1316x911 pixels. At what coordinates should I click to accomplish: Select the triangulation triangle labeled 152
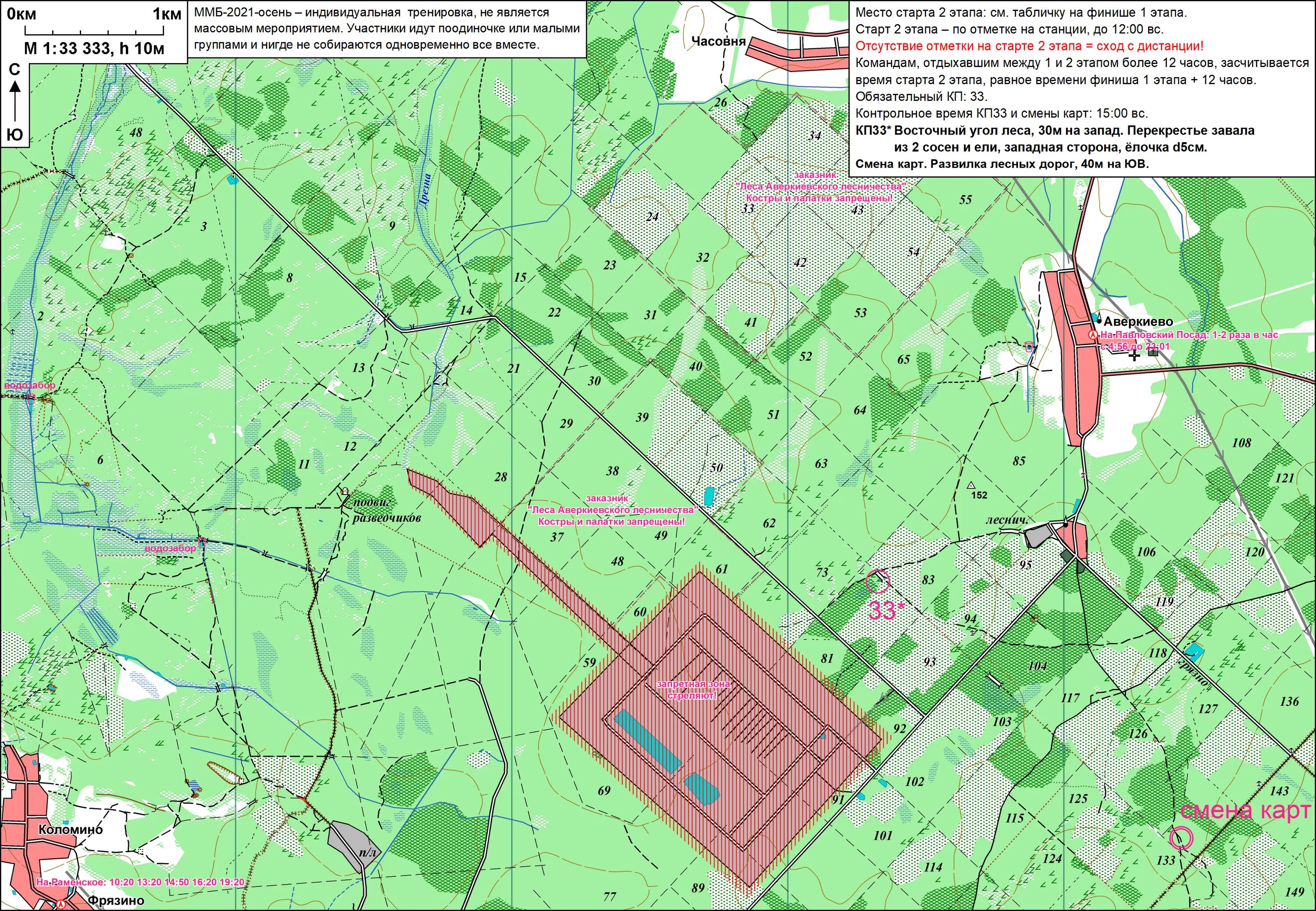pyautogui.click(x=971, y=485)
